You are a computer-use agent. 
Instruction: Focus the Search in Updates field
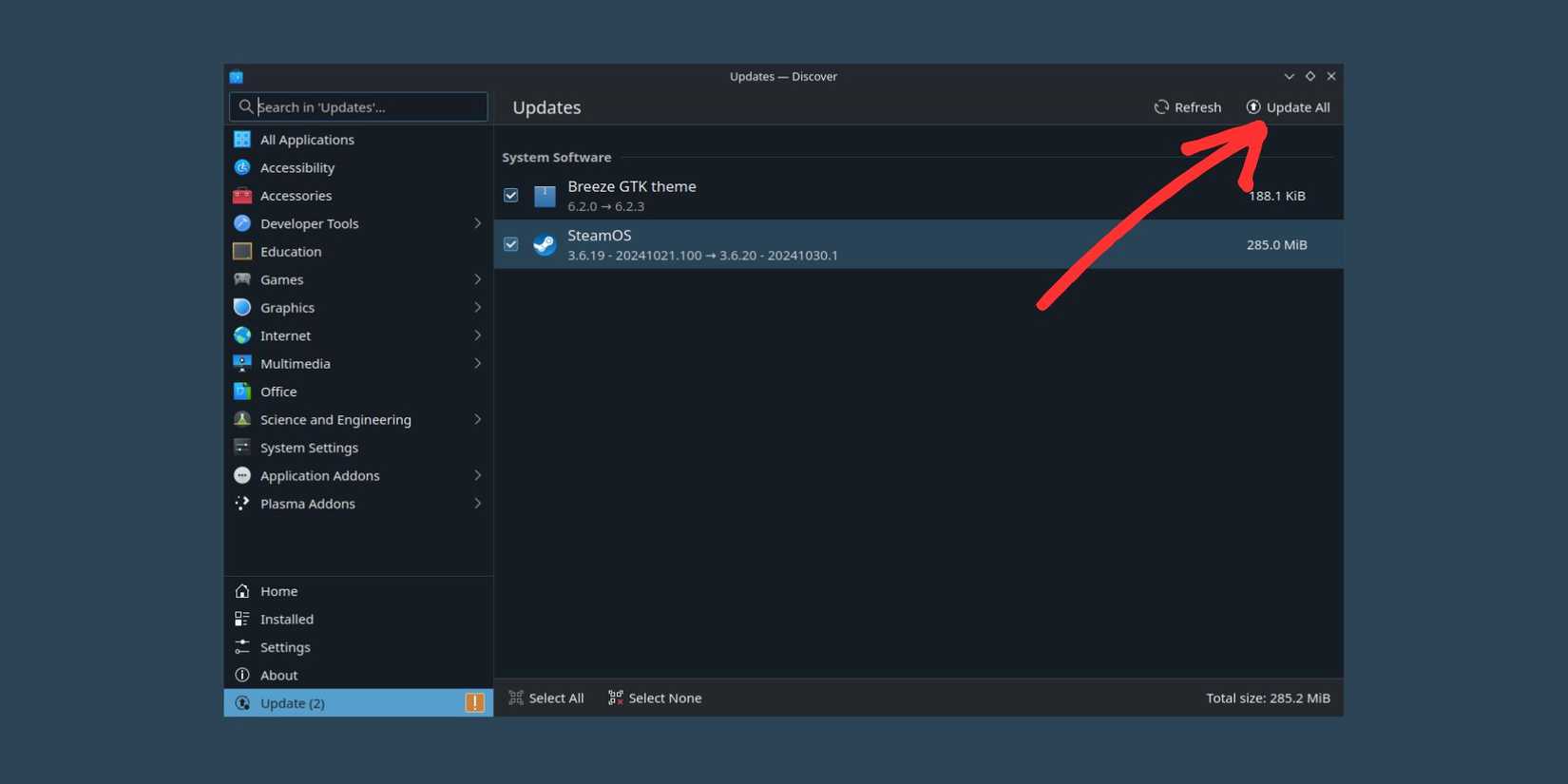point(366,107)
